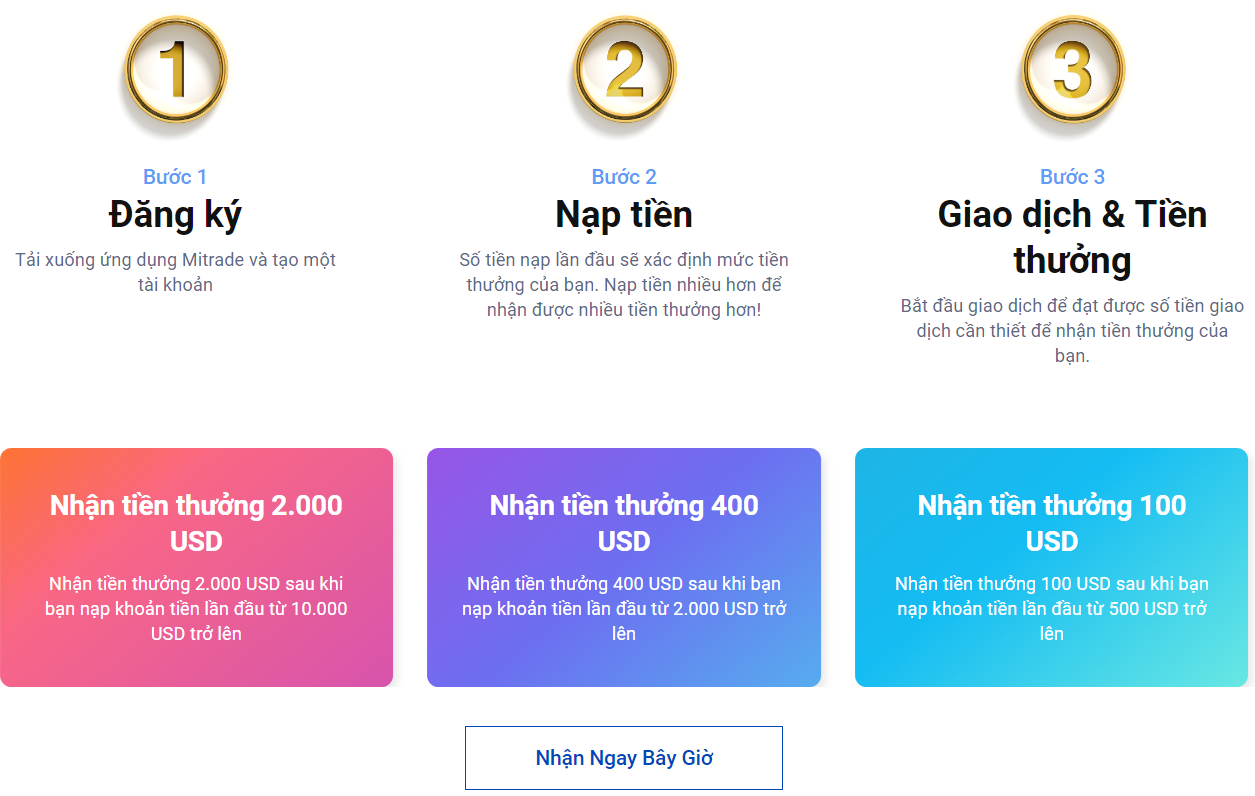Screen dimensions: 1255x796
Task: Select the Bước 2 step label
Action: [623, 175]
